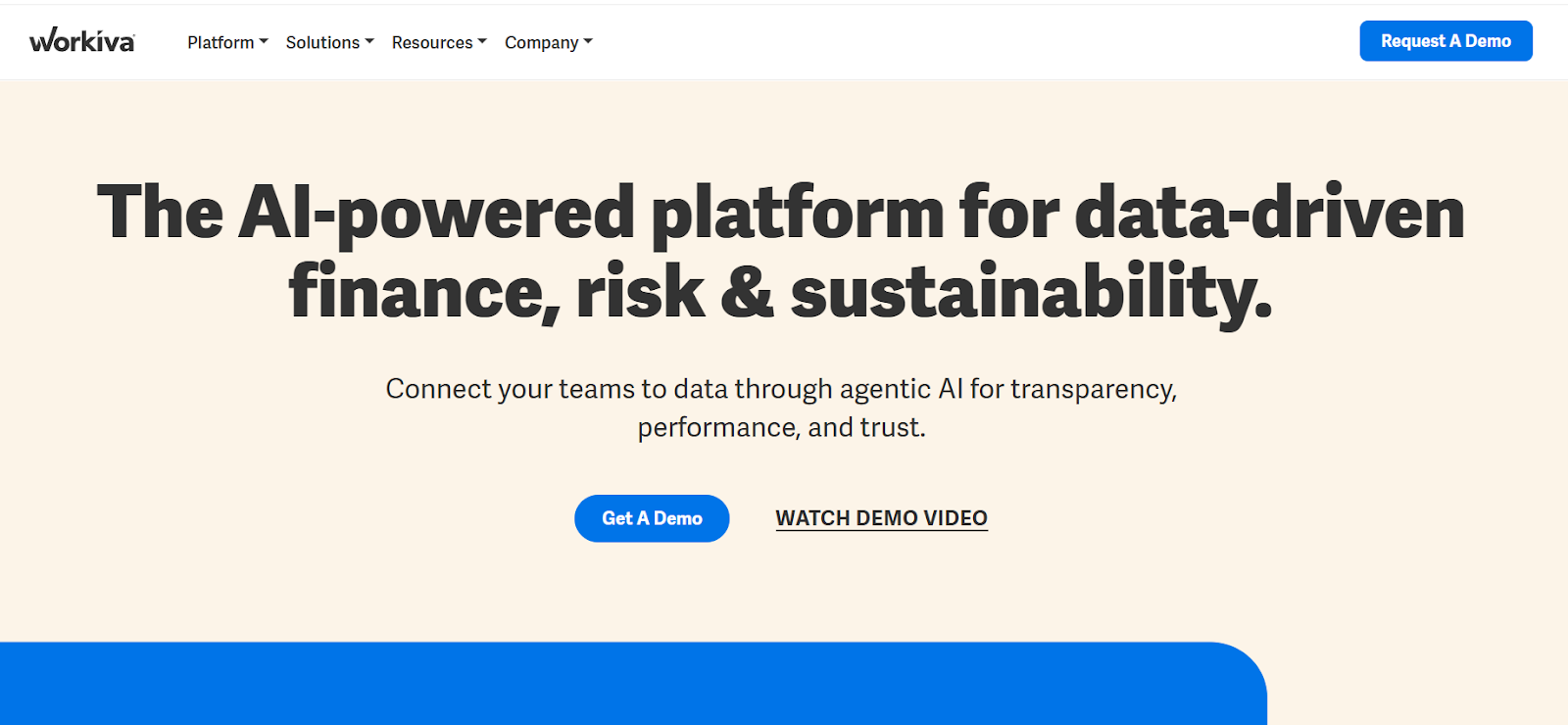Click the caret arrow beside Platform
The image size is (1568, 725).
(264, 42)
